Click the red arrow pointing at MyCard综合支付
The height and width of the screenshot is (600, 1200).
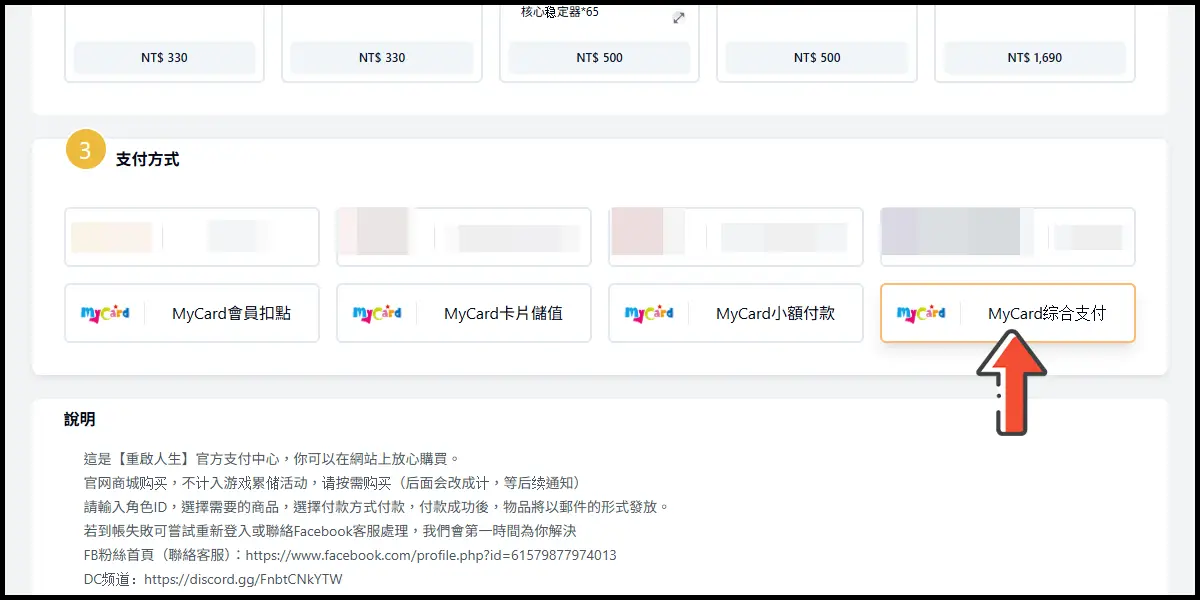click(x=1011, y=383)
